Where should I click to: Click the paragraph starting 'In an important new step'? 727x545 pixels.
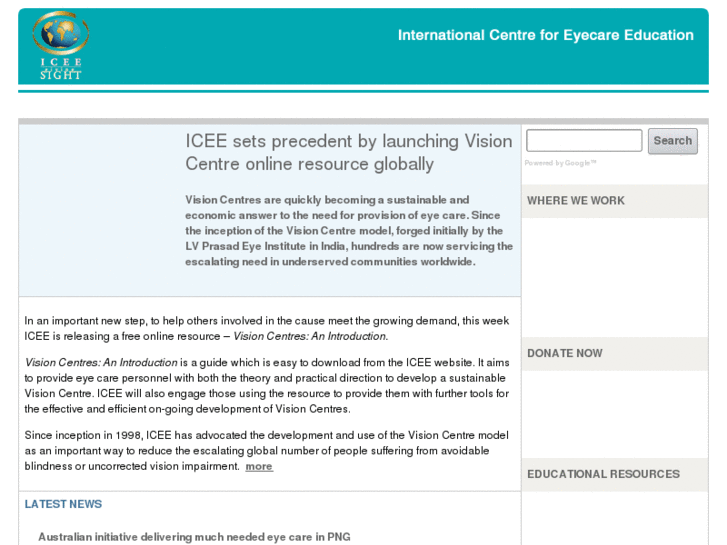pyautogui.click(x=267, y=328)
